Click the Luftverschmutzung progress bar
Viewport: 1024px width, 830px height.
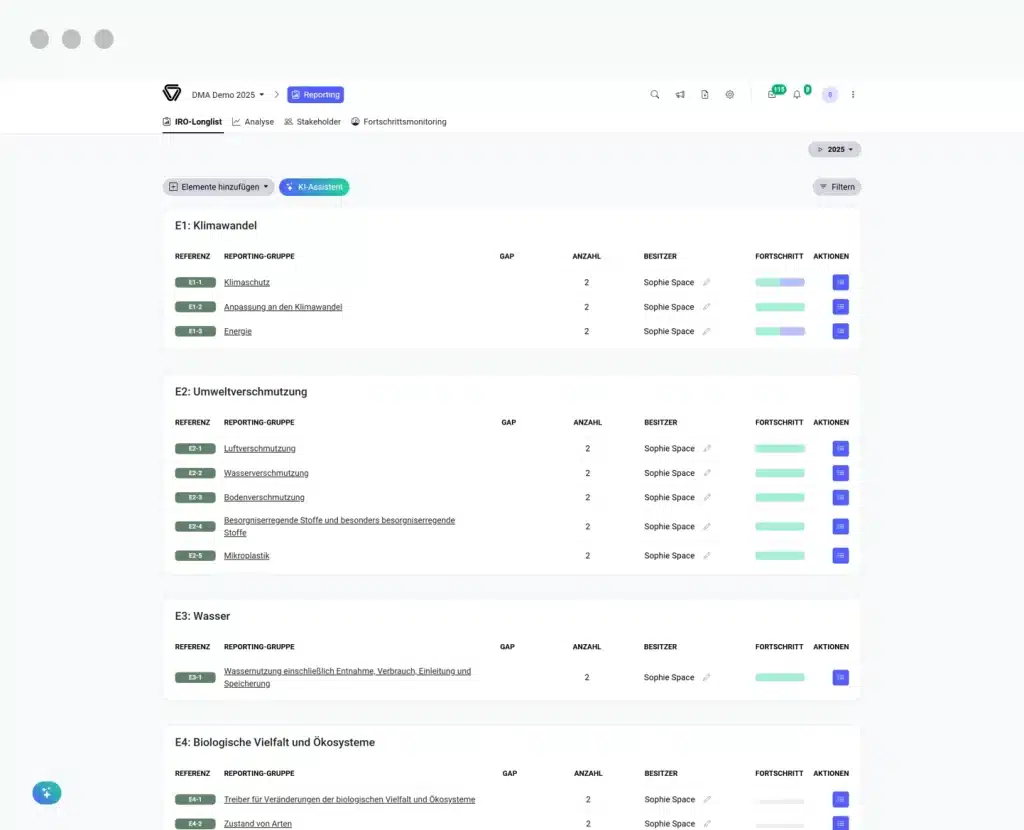[x=780, y=449]
